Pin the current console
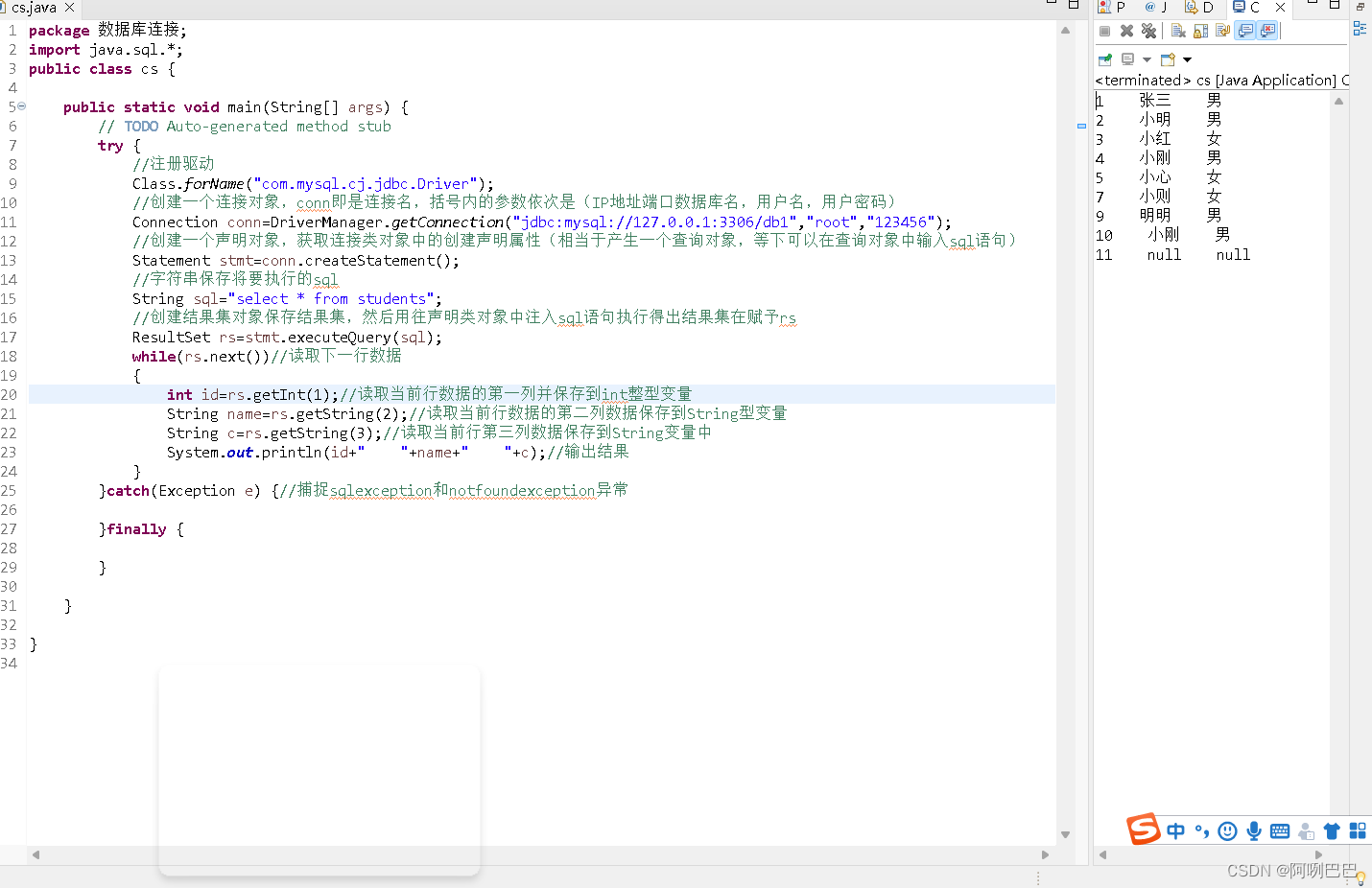The width and height of the screenshot is (1372, 888). coord(1105,59)
